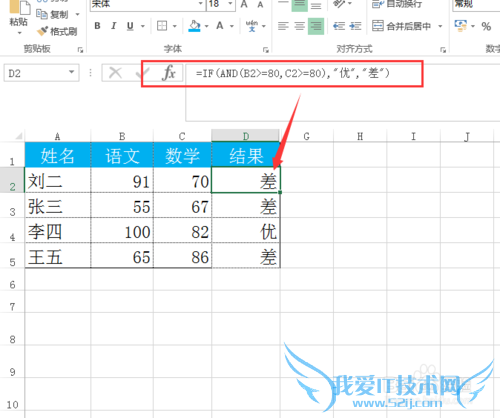The image size is (500, 418).
Task: Click the increase indent icon
Action: (x=355, y=26)
